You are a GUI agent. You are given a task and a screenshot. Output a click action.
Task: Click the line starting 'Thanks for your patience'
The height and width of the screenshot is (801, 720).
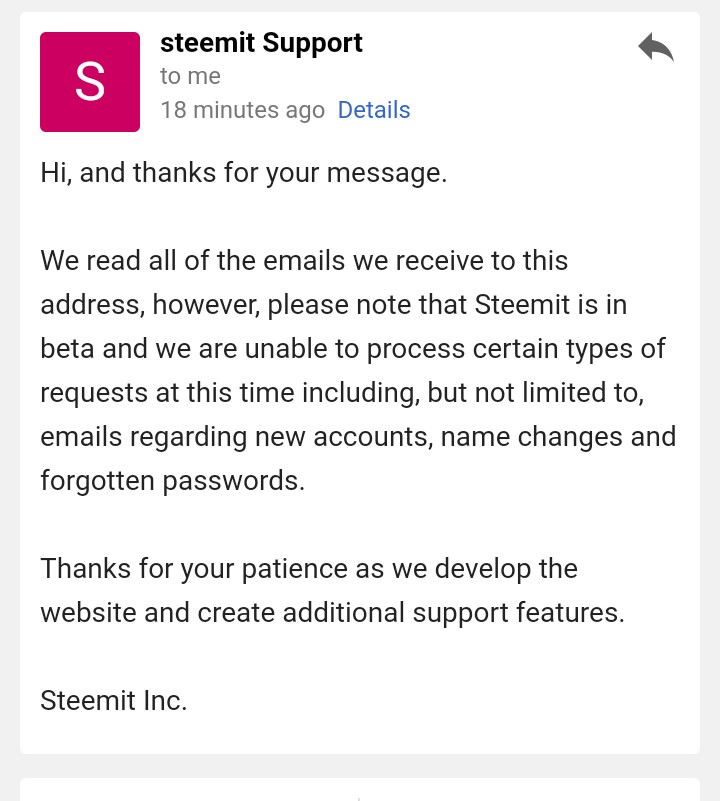309,568
